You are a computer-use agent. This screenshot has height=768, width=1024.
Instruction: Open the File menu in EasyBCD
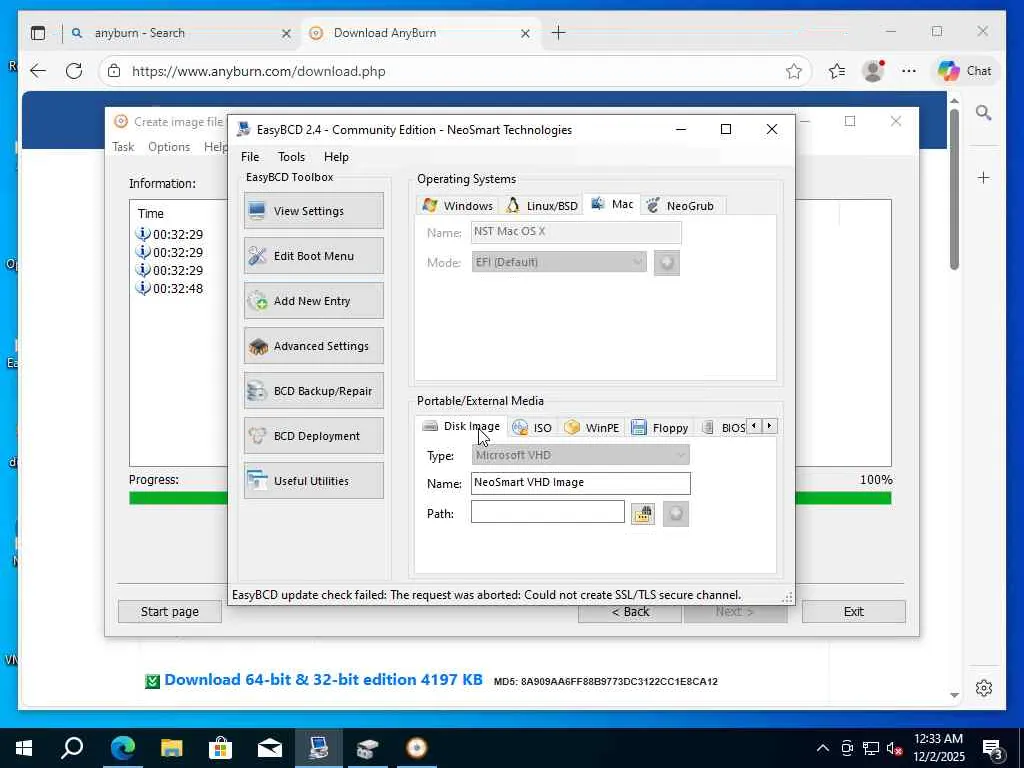[249, 157]
